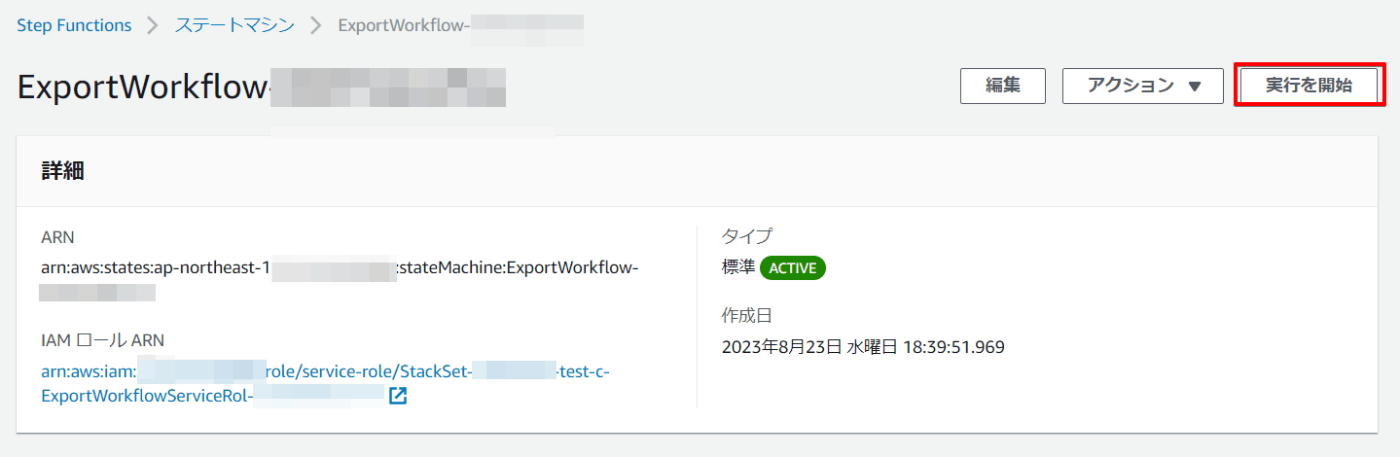Viewport: 1400px width, 457px height.
Task: Click the 標準 type value
Action: point(738,268)
